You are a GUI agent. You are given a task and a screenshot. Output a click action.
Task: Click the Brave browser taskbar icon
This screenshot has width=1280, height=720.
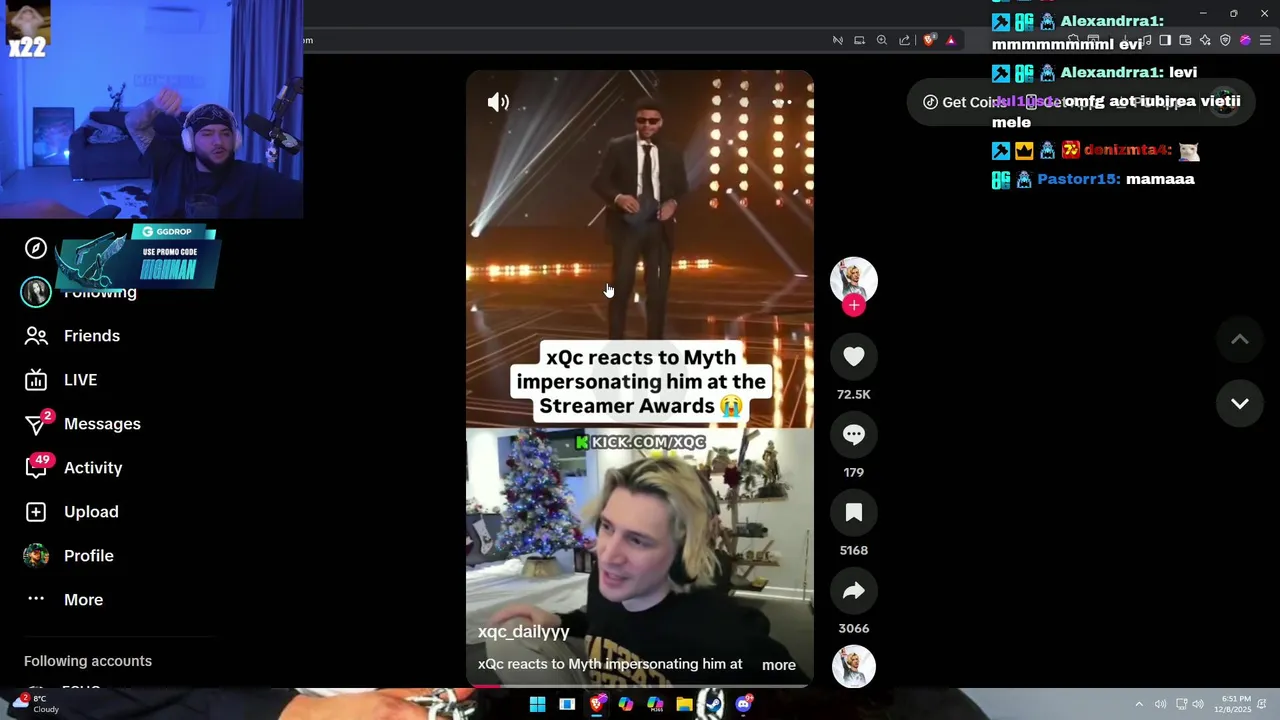click(x=597, y=704)
